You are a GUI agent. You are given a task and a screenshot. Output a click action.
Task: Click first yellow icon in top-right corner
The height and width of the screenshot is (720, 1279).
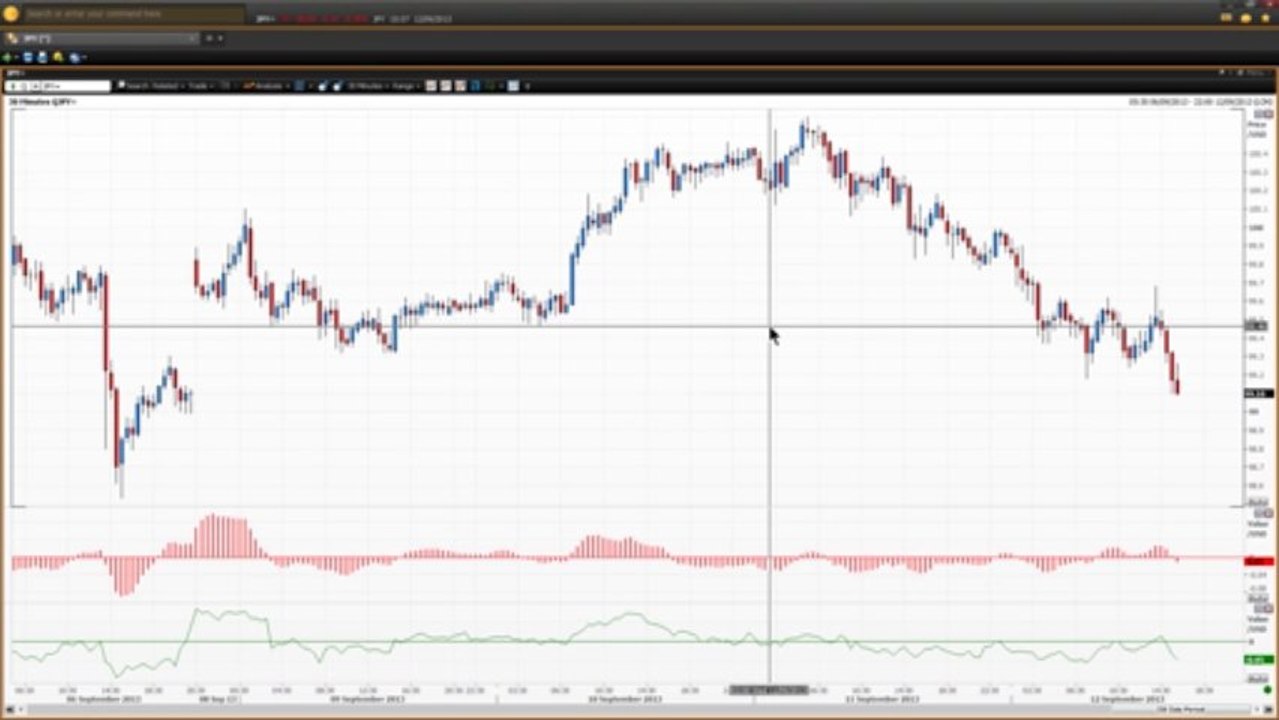point(1228,17)
